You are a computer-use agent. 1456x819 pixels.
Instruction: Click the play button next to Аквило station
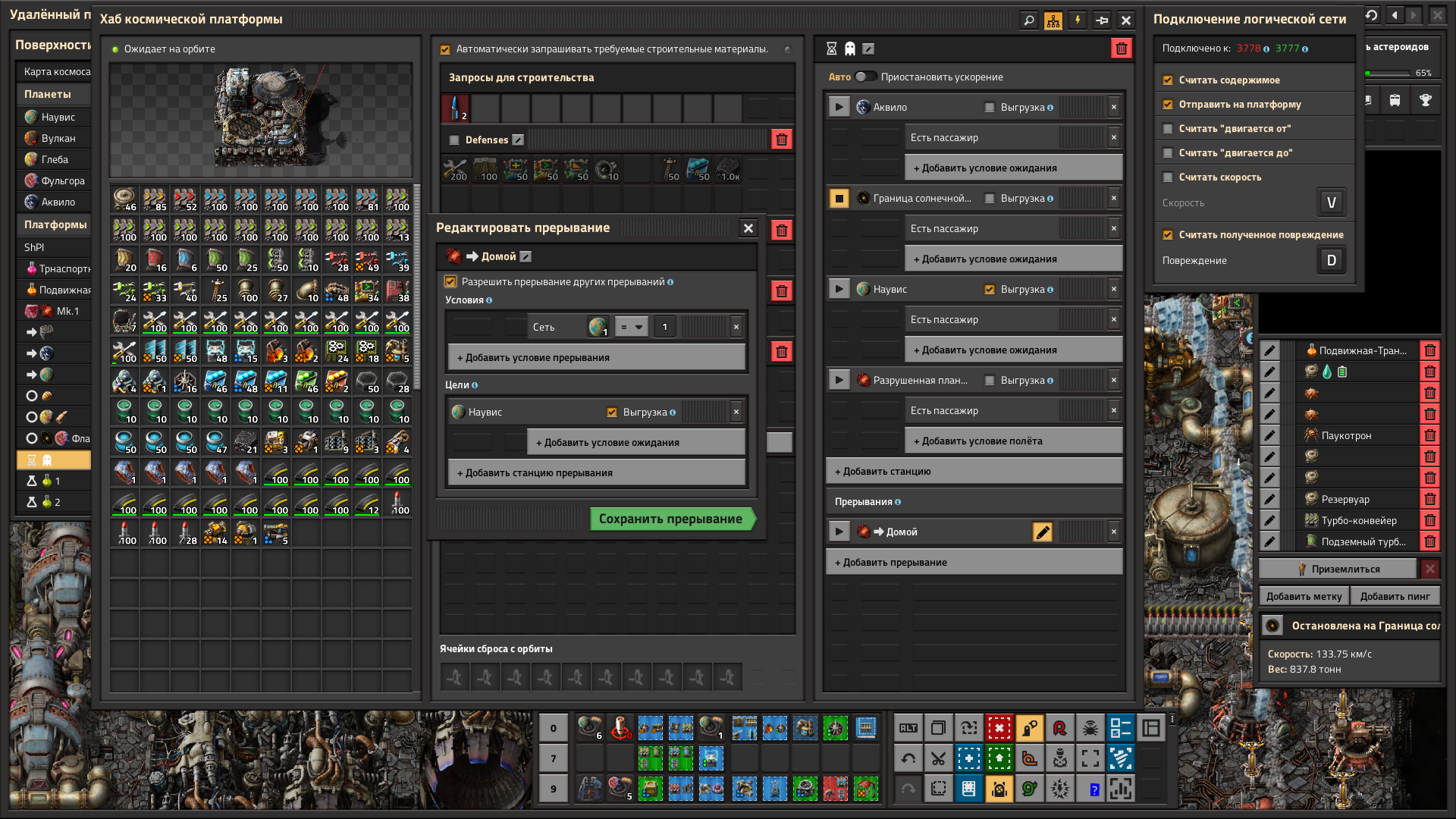839,107
